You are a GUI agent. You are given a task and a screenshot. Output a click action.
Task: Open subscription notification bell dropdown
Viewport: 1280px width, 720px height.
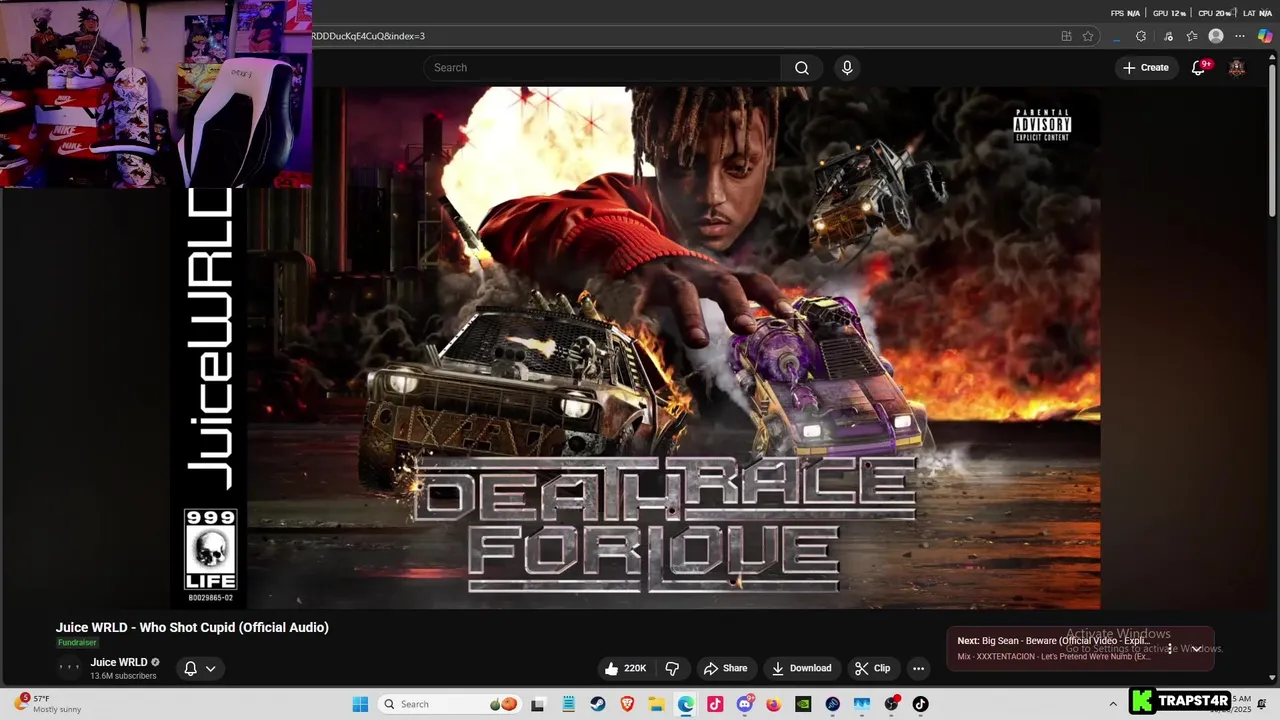200,668
